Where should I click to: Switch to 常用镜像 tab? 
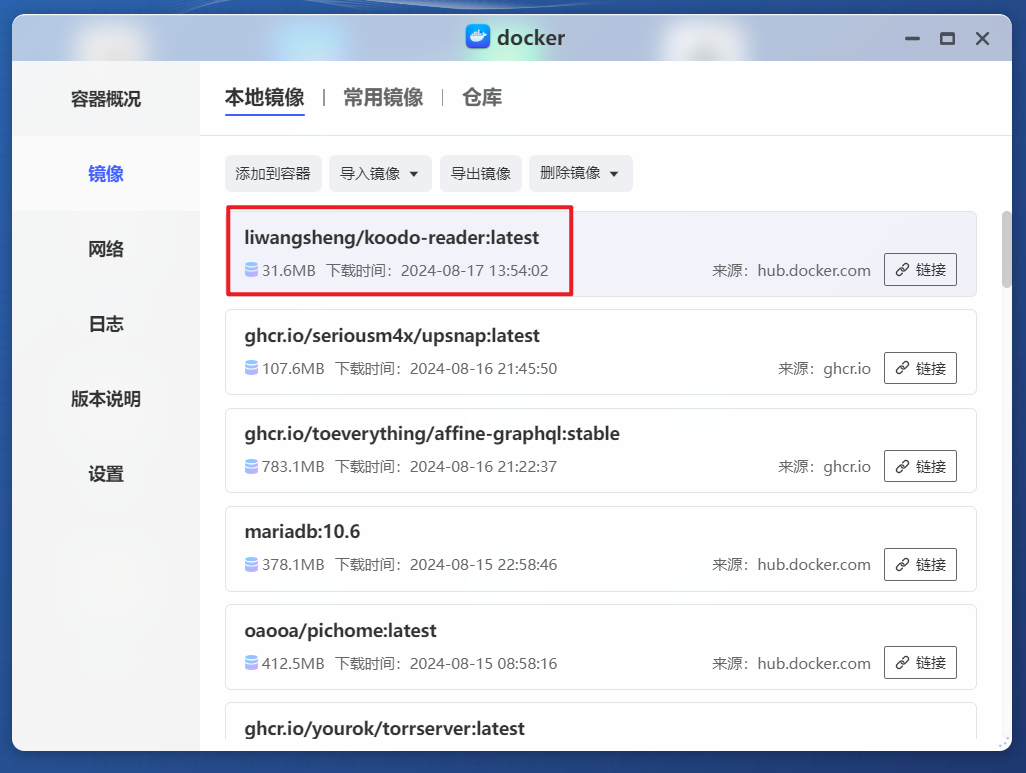tap(383, 98)
